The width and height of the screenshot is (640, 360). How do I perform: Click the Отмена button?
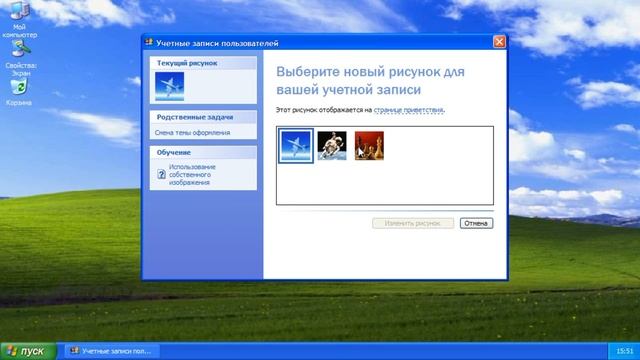pos(476,223)
